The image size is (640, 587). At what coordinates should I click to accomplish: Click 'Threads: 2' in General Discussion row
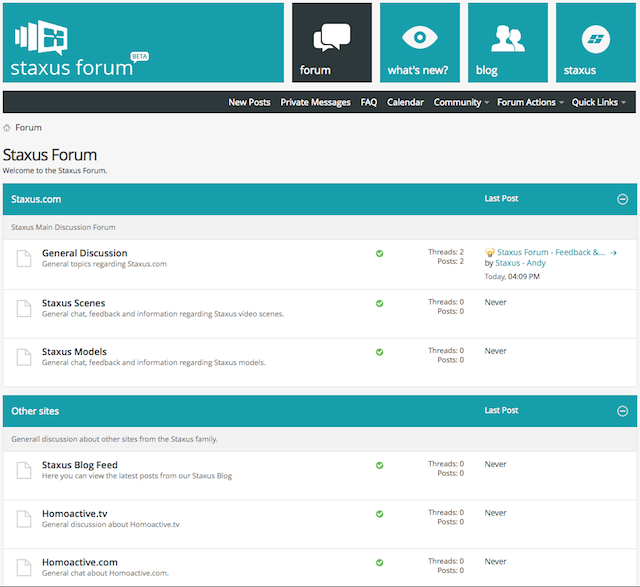pyautogui.click(x=446, y=252)
